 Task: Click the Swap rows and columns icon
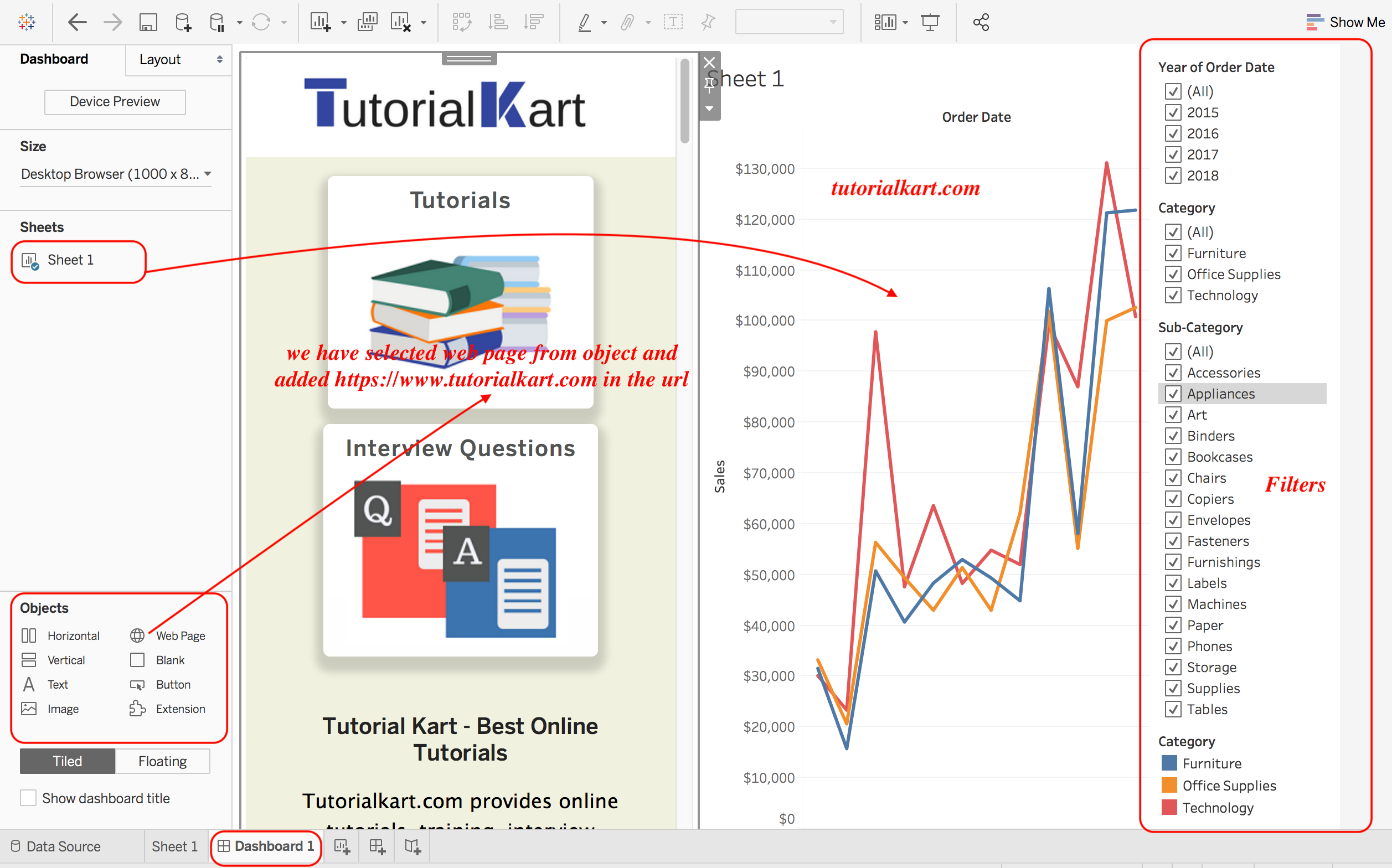pyautogui.click(x=463, y=23)
